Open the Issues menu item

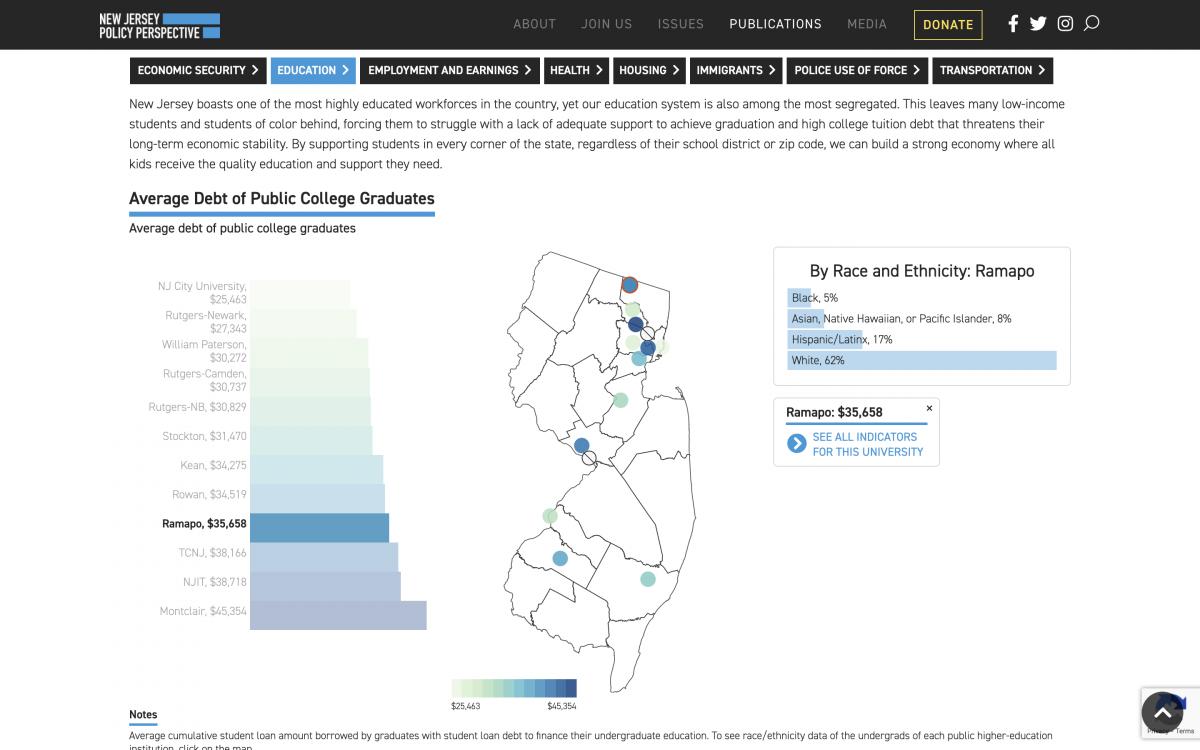tap(681, 24)
